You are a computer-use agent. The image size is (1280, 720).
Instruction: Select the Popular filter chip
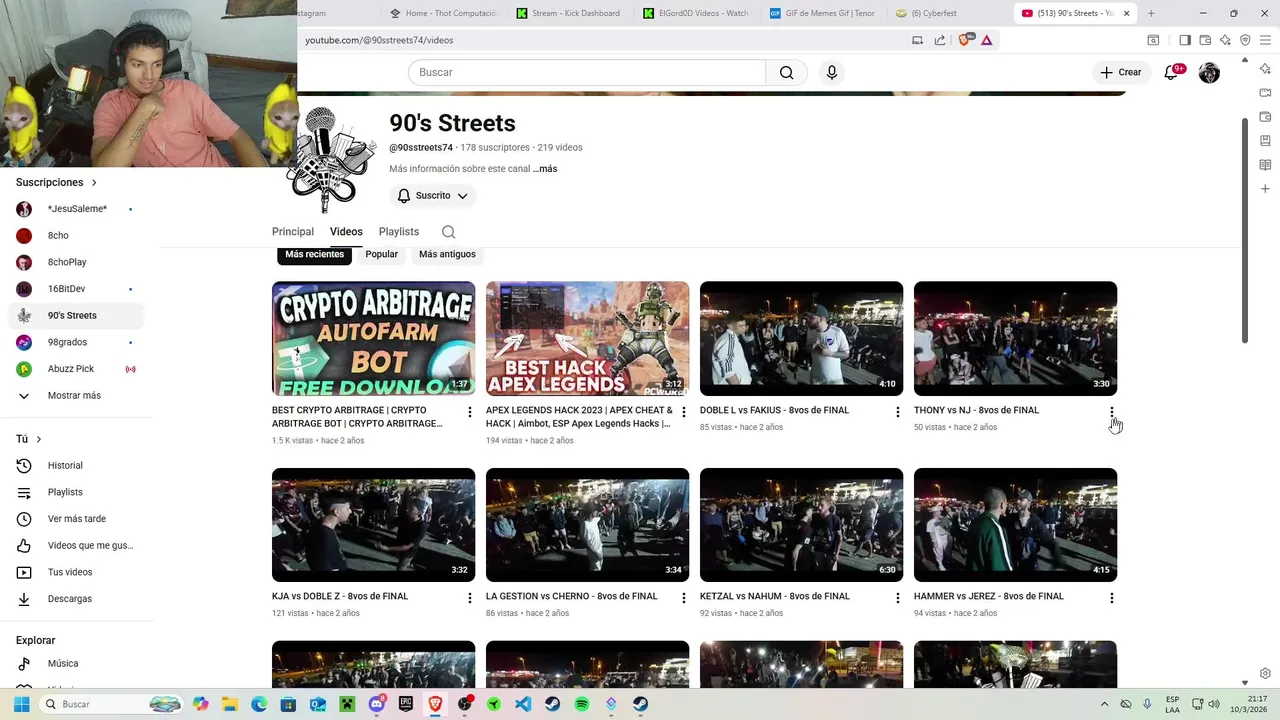pyautogui.click(x=381, y=254)
